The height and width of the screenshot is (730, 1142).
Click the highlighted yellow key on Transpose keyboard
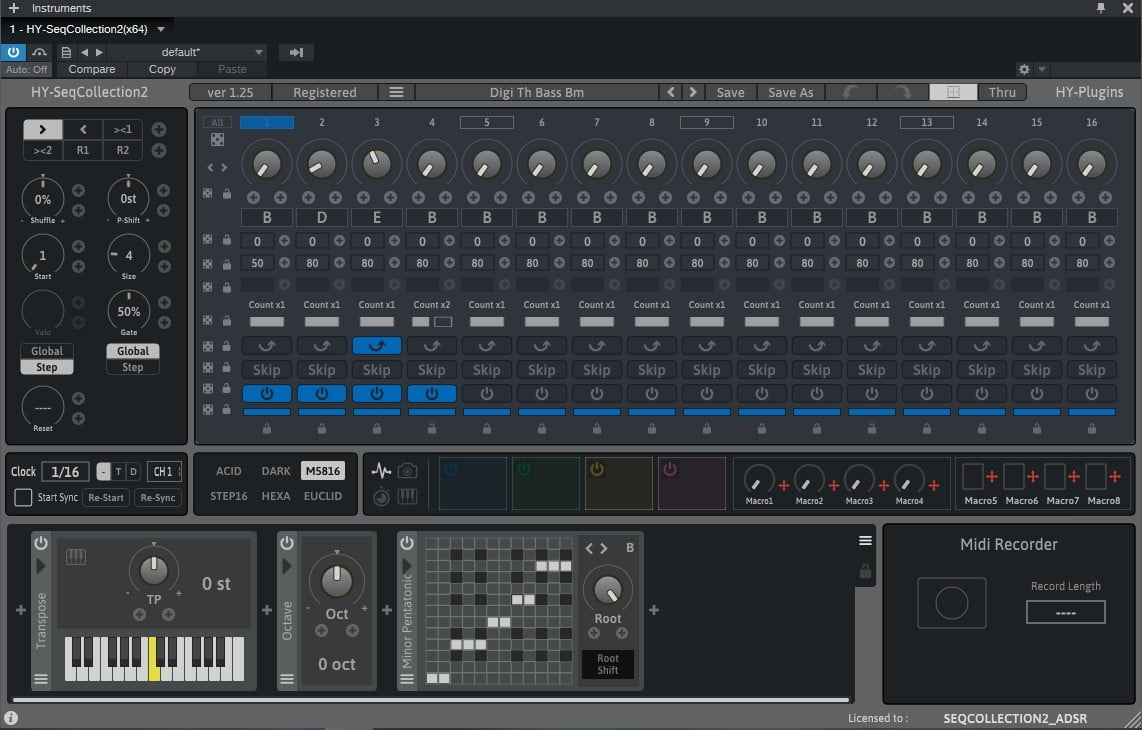[154, 668]
